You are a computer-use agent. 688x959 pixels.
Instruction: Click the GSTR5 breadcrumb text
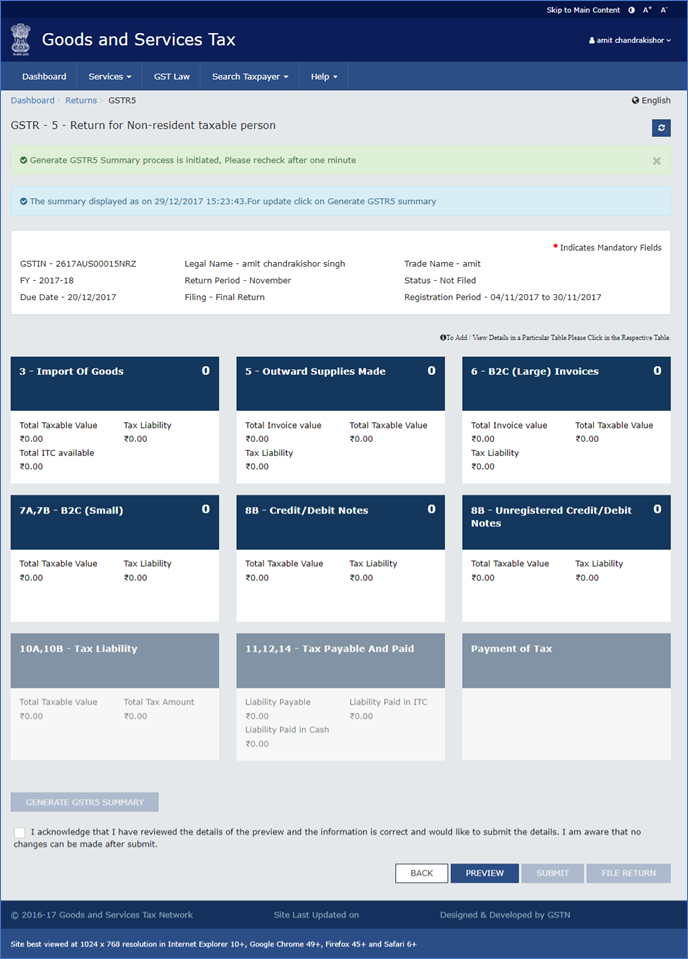point(122,100)
